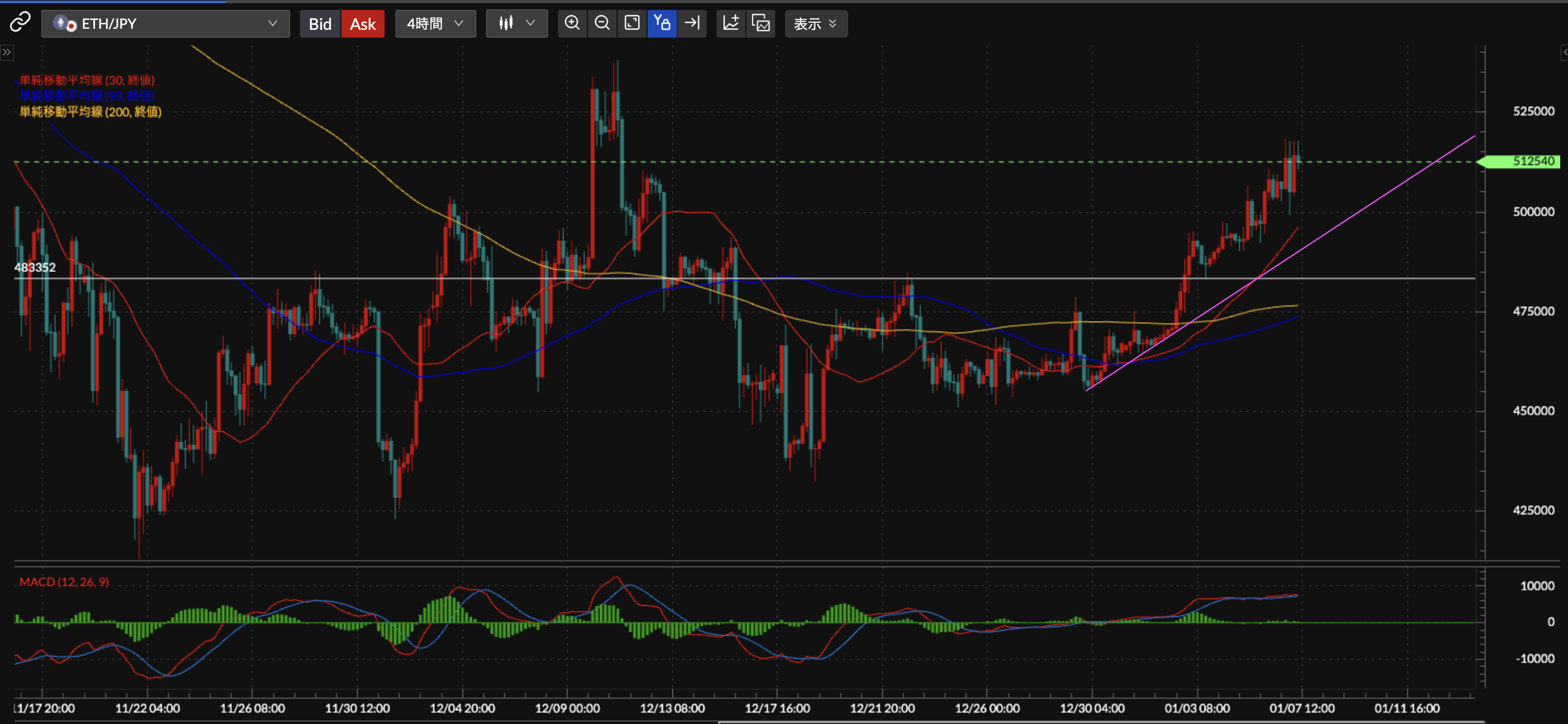Switch price display to Ask

(363, 24)
